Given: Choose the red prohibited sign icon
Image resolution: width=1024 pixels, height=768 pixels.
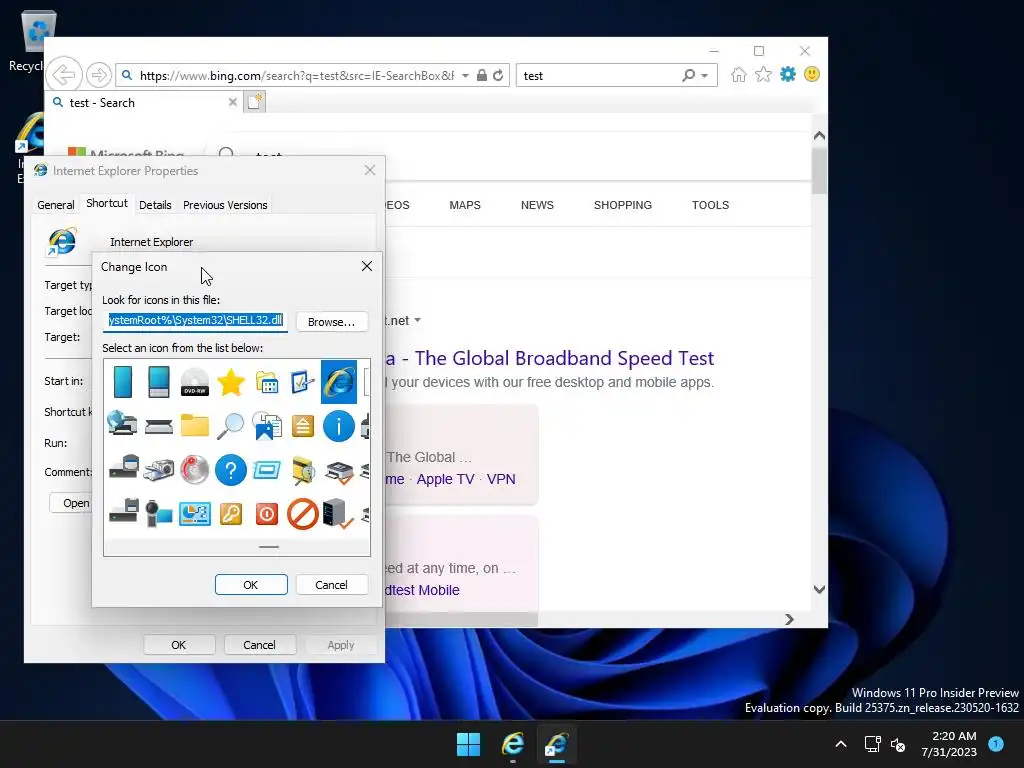Looking at the screenshot, I should click(x=303, y=514).
